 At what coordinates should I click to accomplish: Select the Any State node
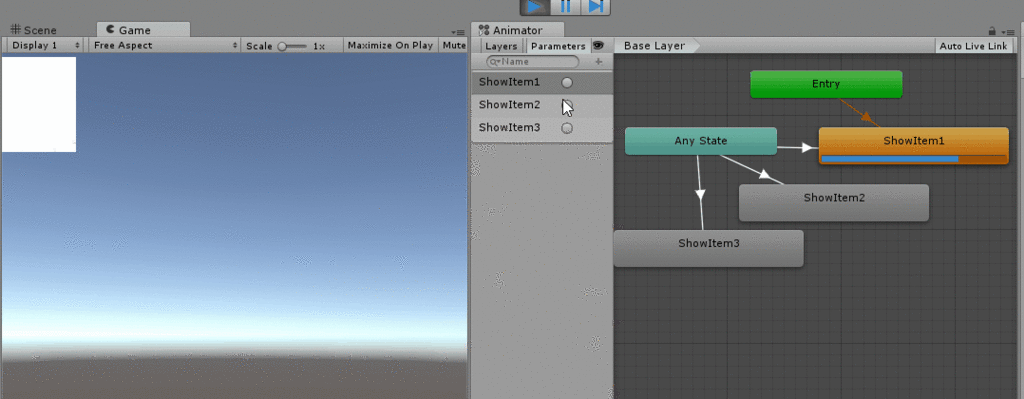[701, 141]
